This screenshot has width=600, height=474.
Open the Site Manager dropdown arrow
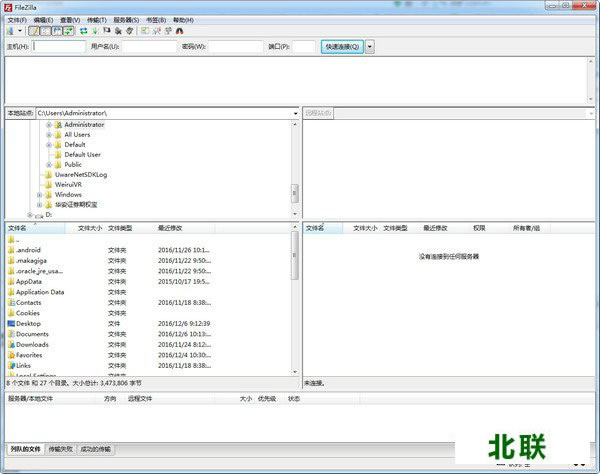(x=20, y=31)
